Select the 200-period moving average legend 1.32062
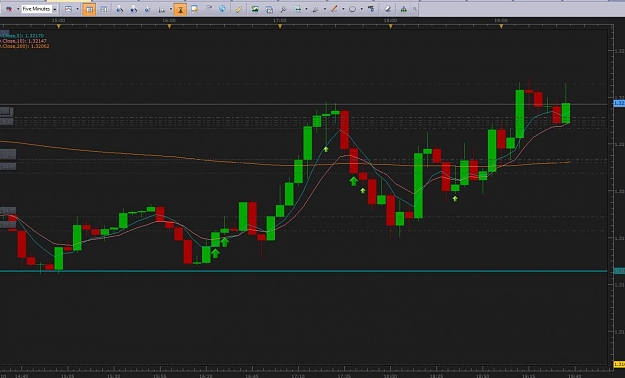The width and height of the screenshot is (625, 378). 25,46
